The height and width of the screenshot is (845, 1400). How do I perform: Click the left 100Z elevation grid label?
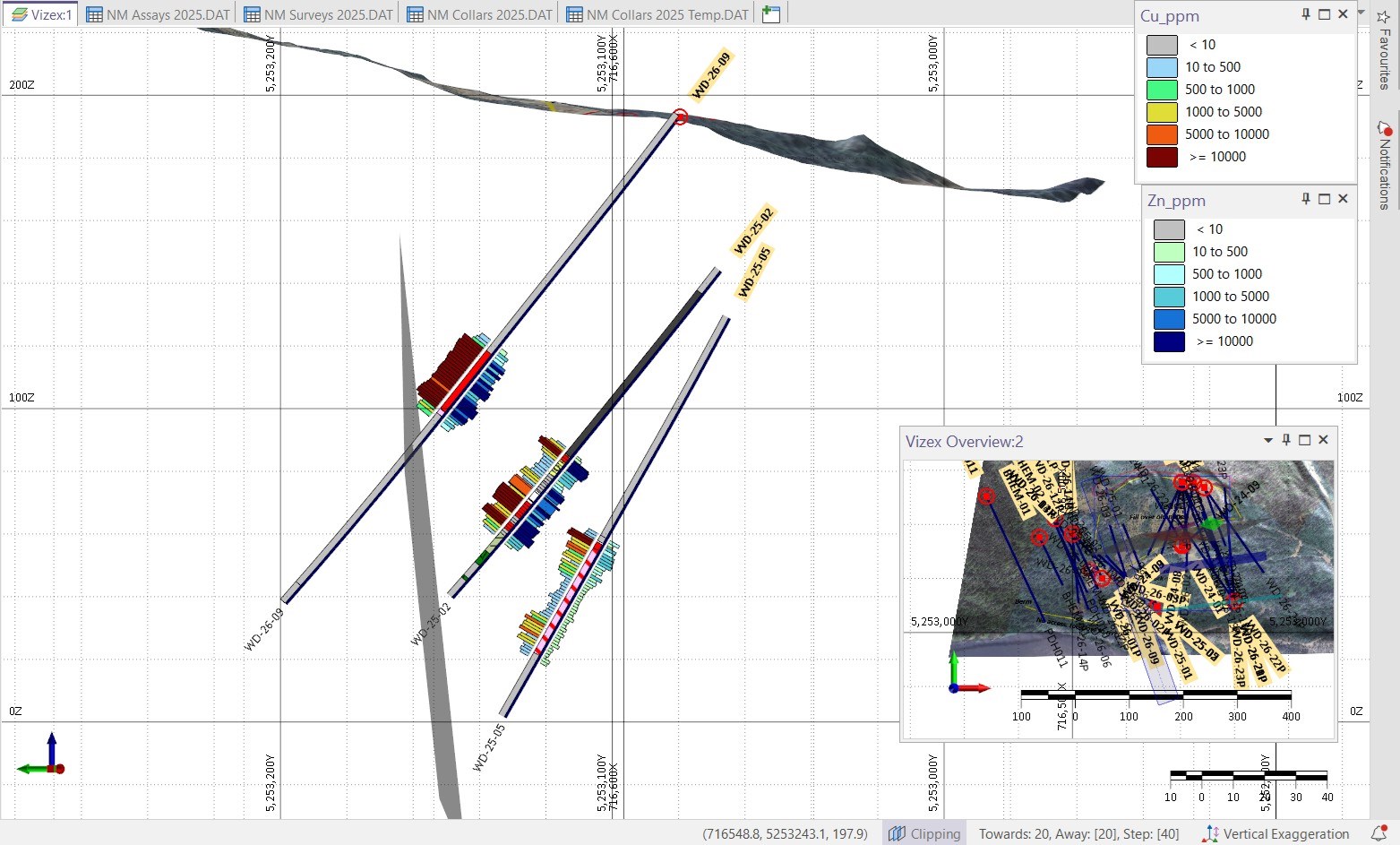21,398
